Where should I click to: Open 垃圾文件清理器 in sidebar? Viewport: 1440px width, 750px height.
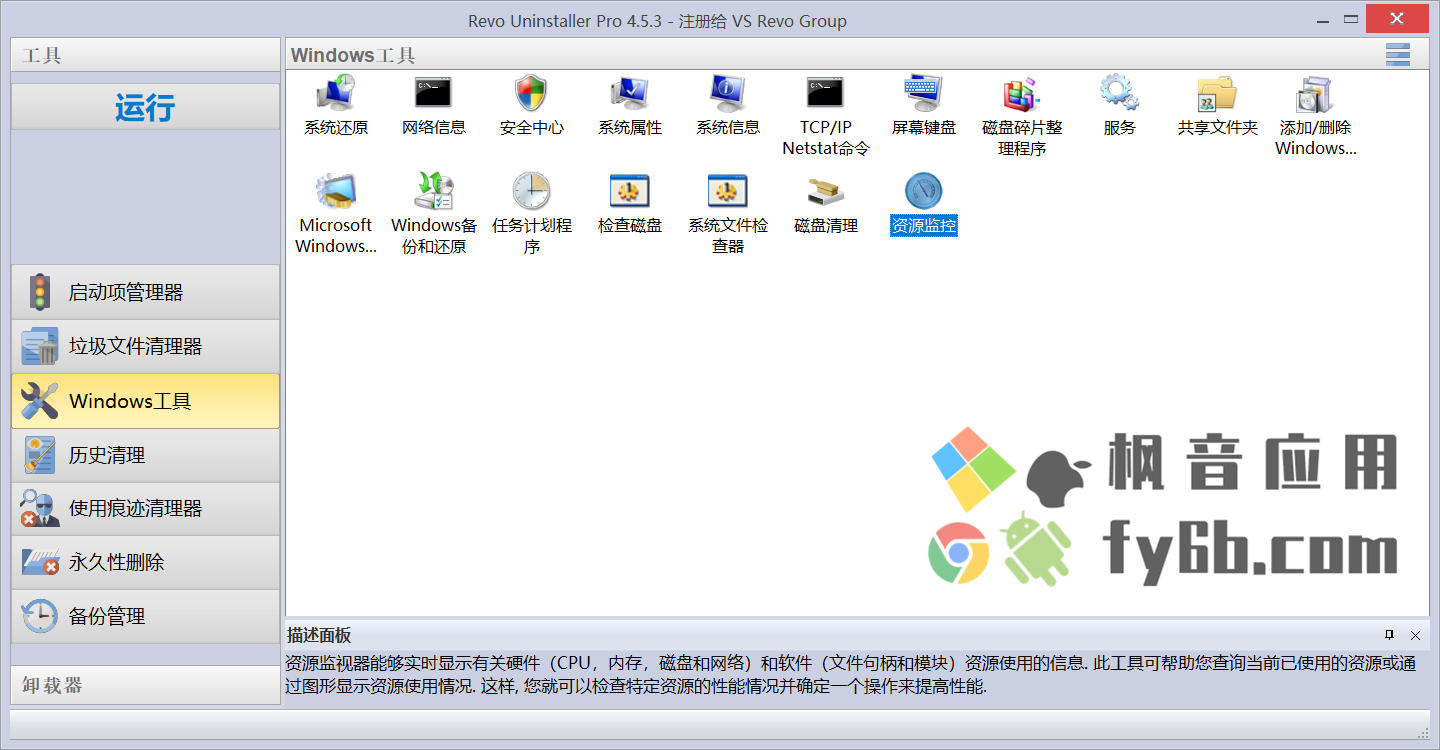pos(145,347)
